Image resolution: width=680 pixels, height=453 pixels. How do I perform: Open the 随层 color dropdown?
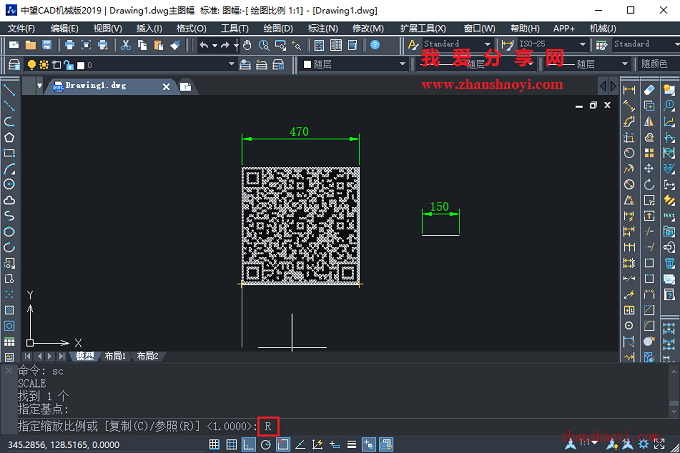402,64
